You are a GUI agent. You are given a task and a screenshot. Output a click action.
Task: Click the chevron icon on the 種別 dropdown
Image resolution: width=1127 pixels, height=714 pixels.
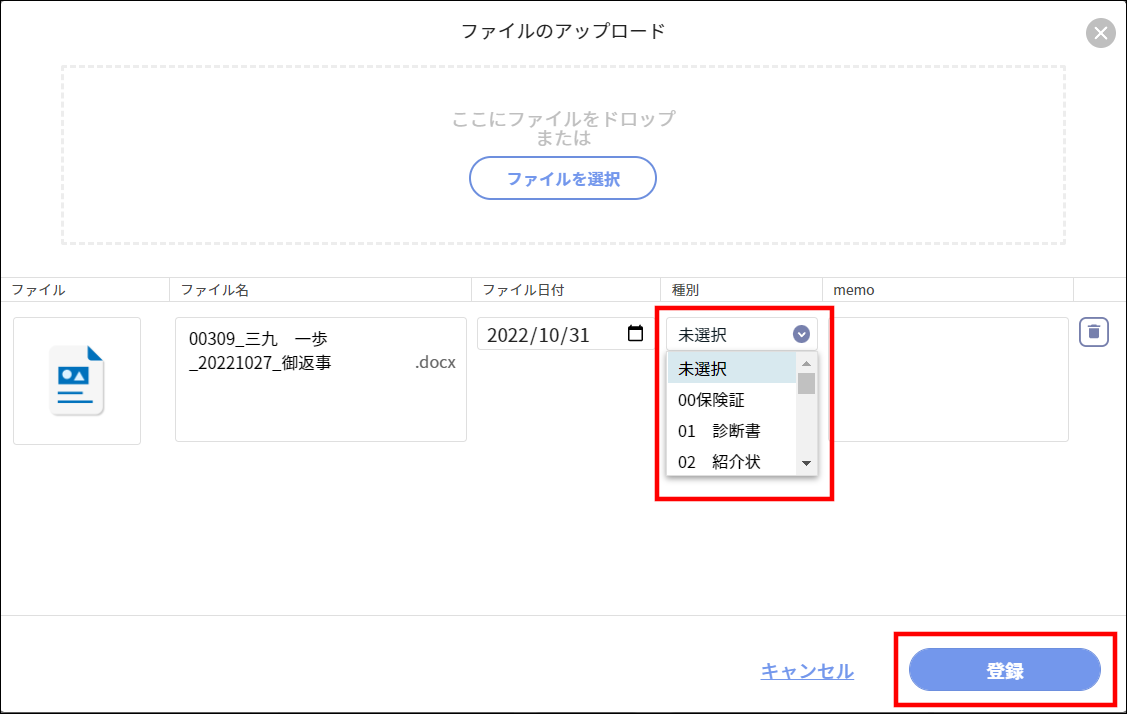point(799,333)
